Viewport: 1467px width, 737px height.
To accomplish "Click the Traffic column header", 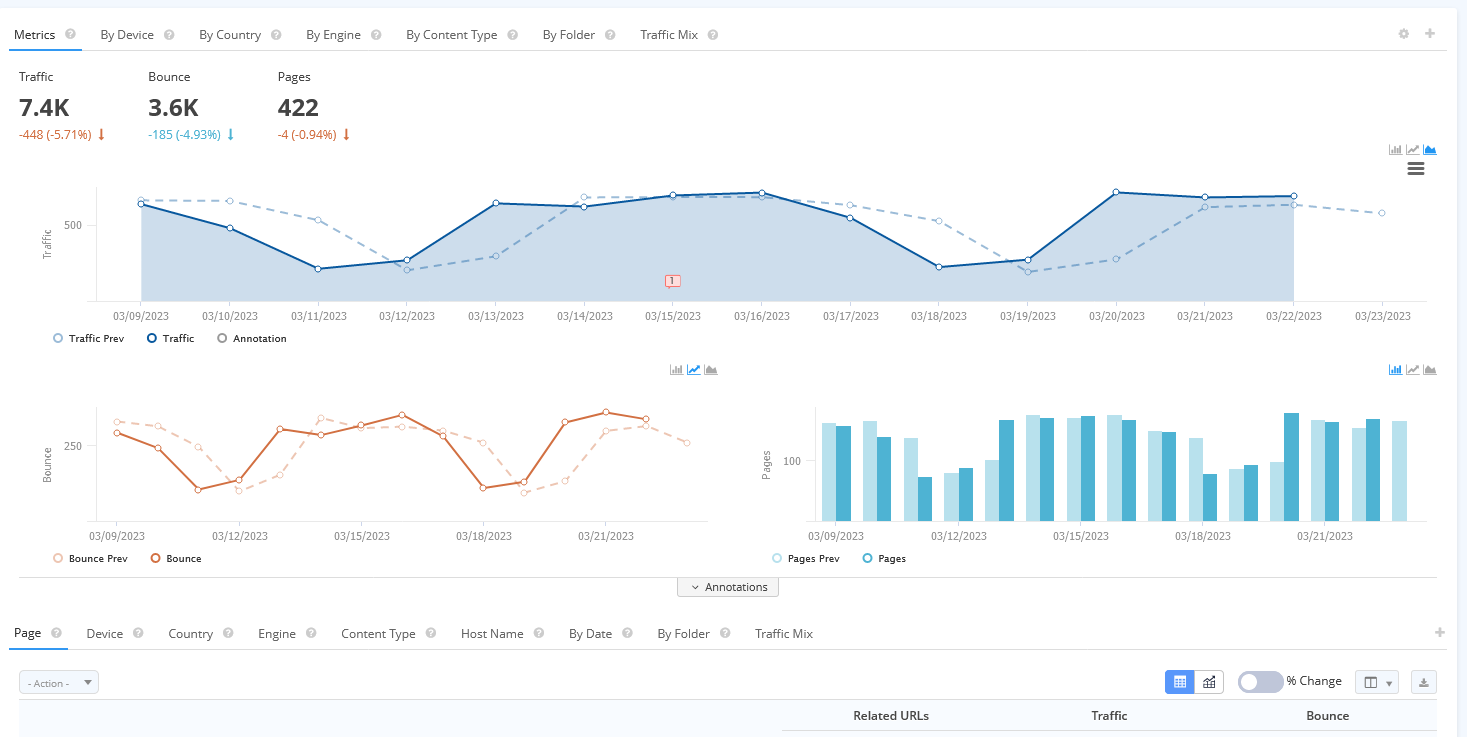I will pyautogui.click(x=1109, y=716).
